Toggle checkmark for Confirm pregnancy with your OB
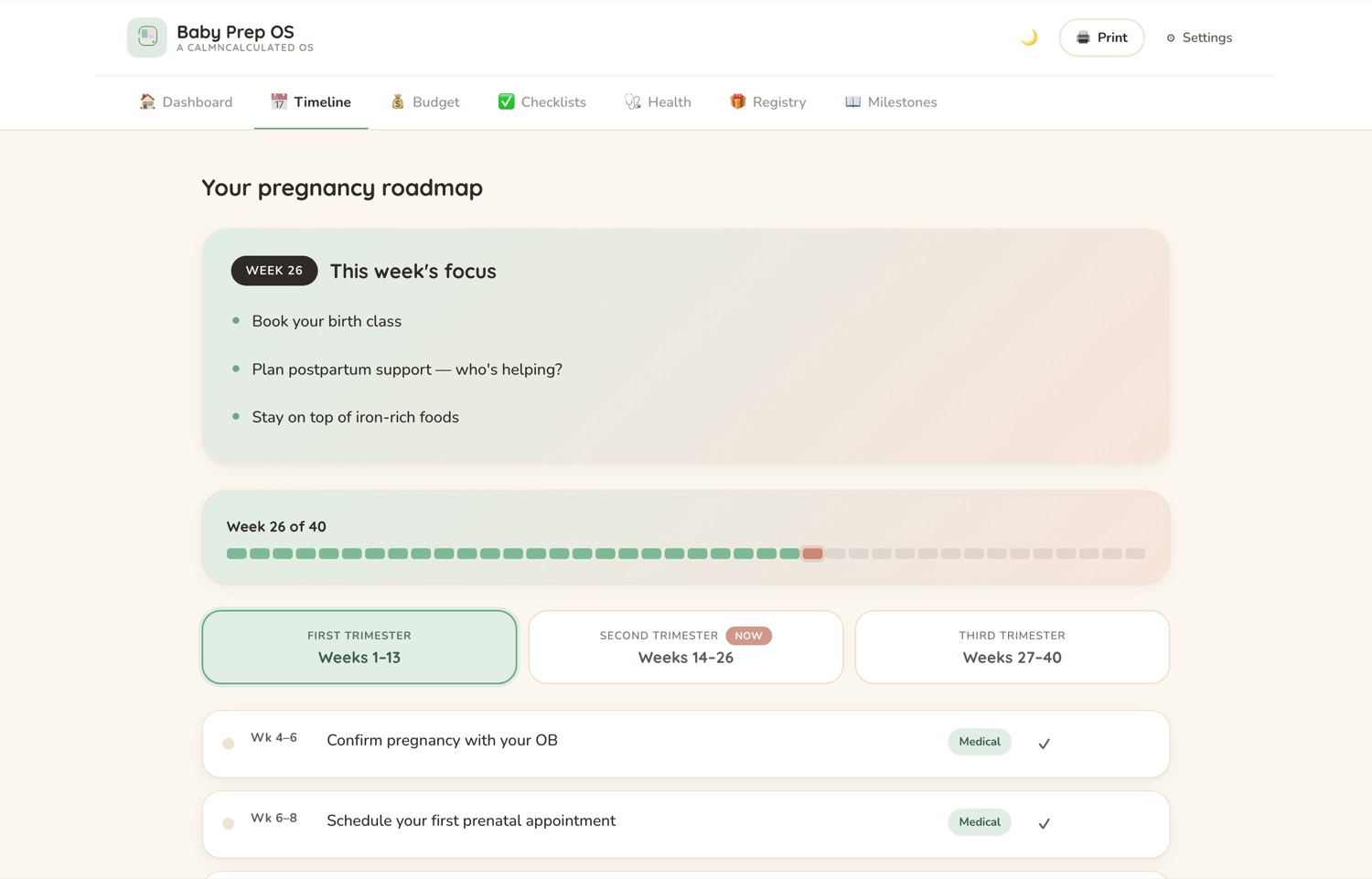 1044,744
